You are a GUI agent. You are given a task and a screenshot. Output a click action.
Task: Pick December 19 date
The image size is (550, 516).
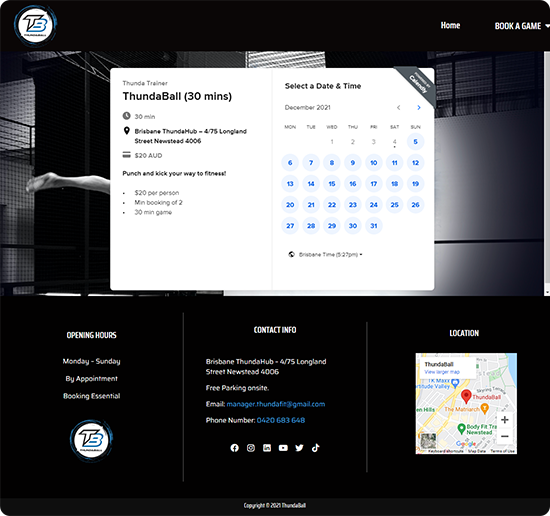[x=415, y=184]
